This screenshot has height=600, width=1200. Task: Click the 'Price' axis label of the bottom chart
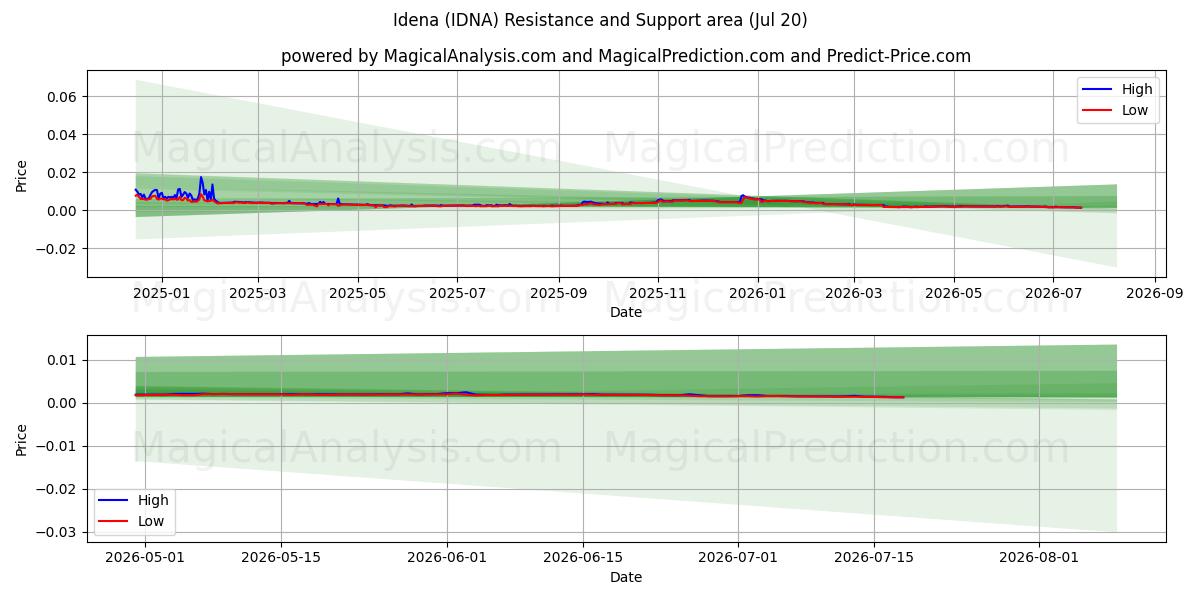22,439
